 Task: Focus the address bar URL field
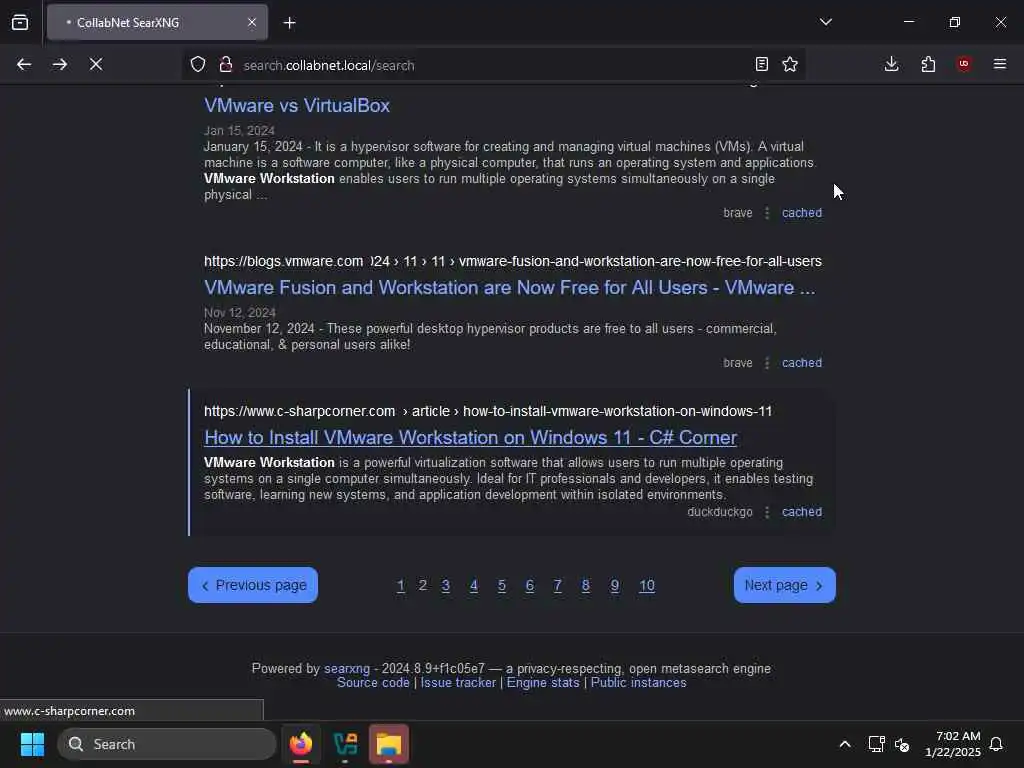(493, 65)
